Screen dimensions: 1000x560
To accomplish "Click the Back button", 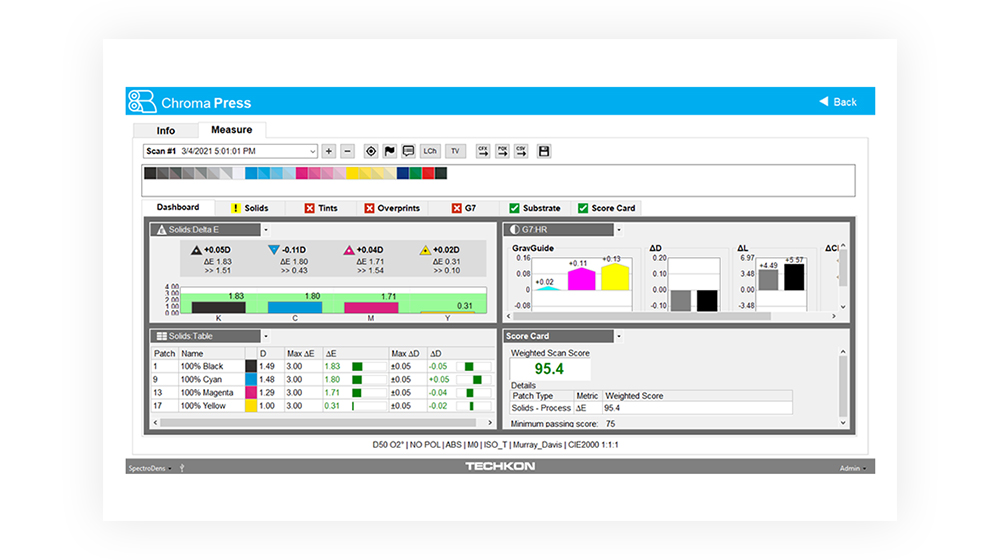I will point(838,102).
